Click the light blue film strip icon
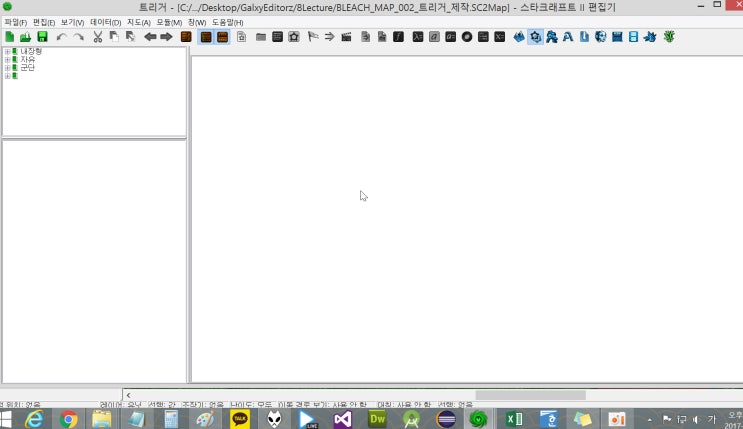743x429 pixels. tap(633, 37)
